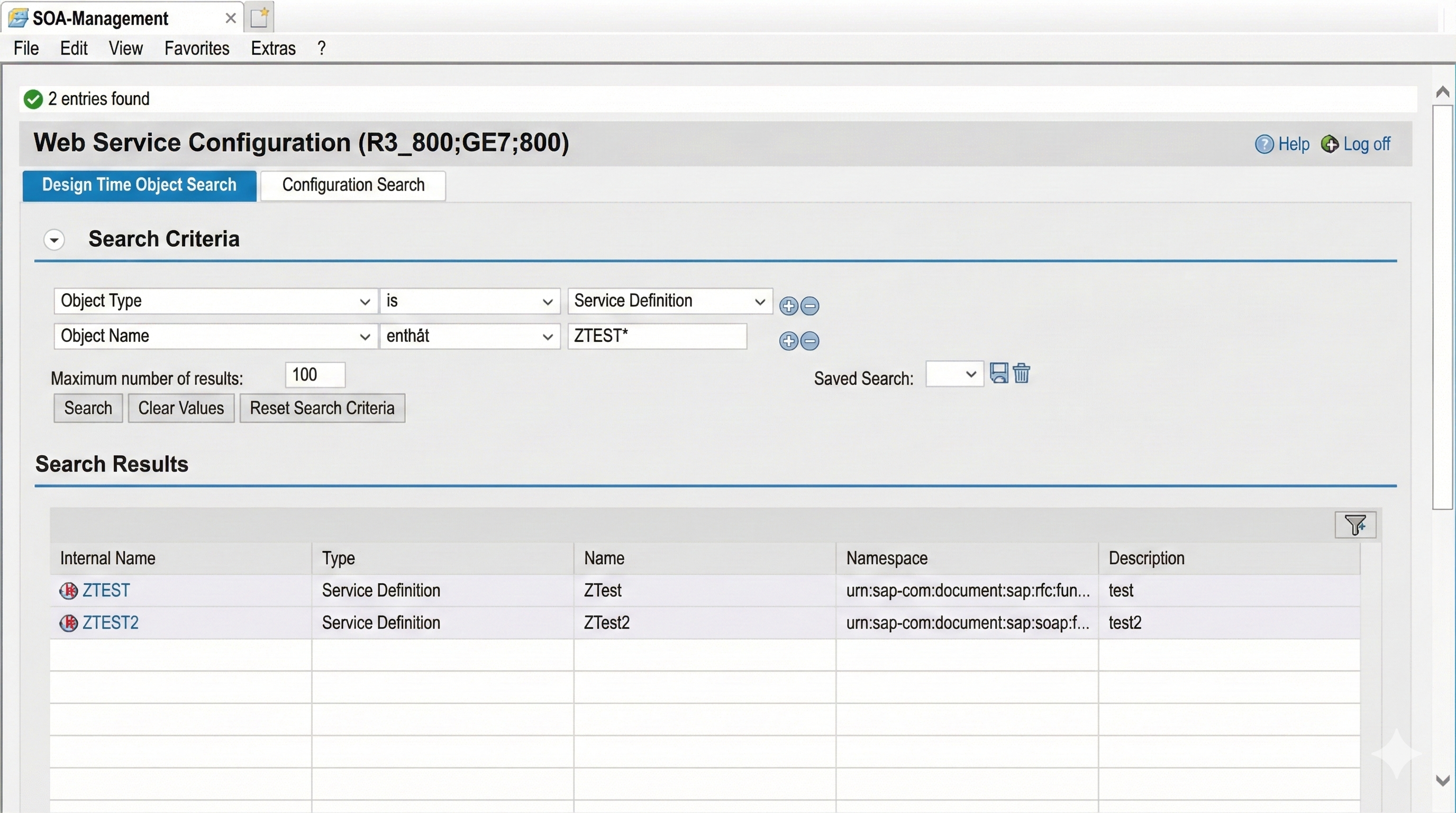Collapse the Search Criteria section
1456x813 pixels.
pos(54,240)
